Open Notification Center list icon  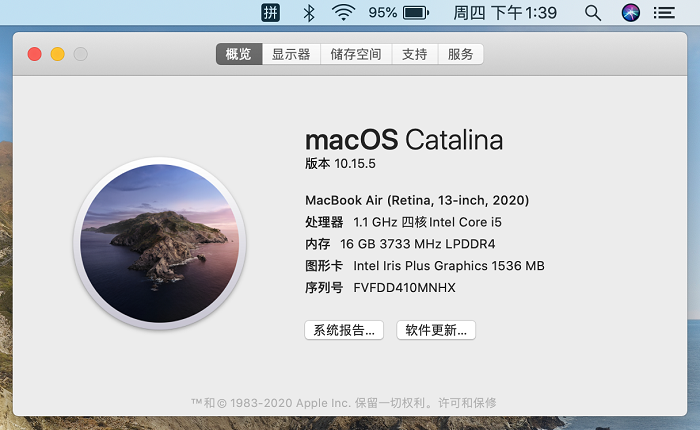[664, 13]
